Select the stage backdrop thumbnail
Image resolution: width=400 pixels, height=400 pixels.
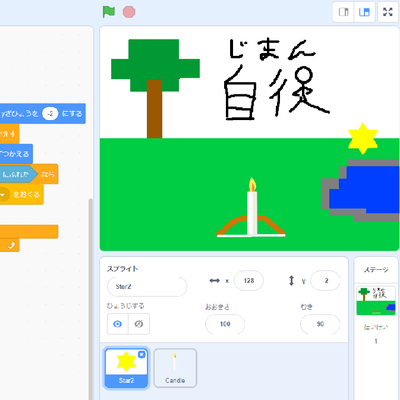(x=376, y=301)
